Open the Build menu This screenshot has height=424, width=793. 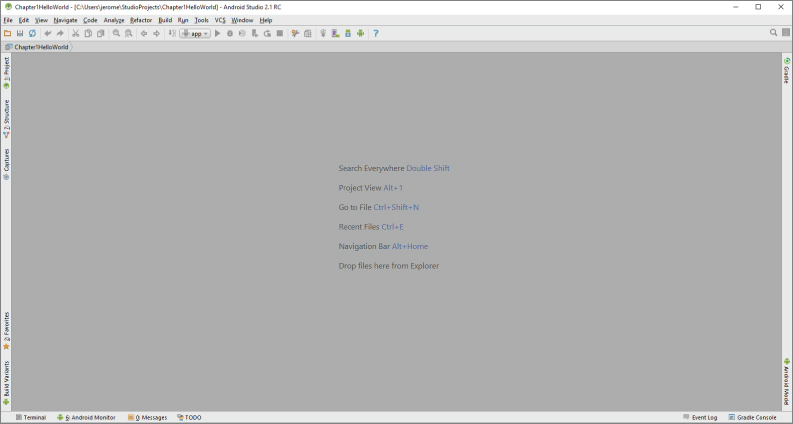tap(165, 20)
